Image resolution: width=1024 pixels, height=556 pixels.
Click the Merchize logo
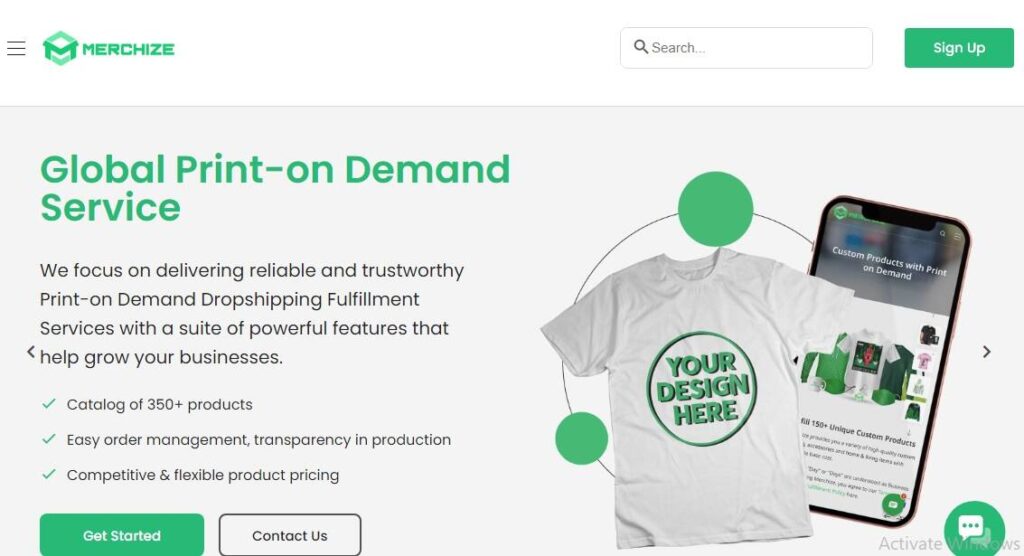coord(109,48)
